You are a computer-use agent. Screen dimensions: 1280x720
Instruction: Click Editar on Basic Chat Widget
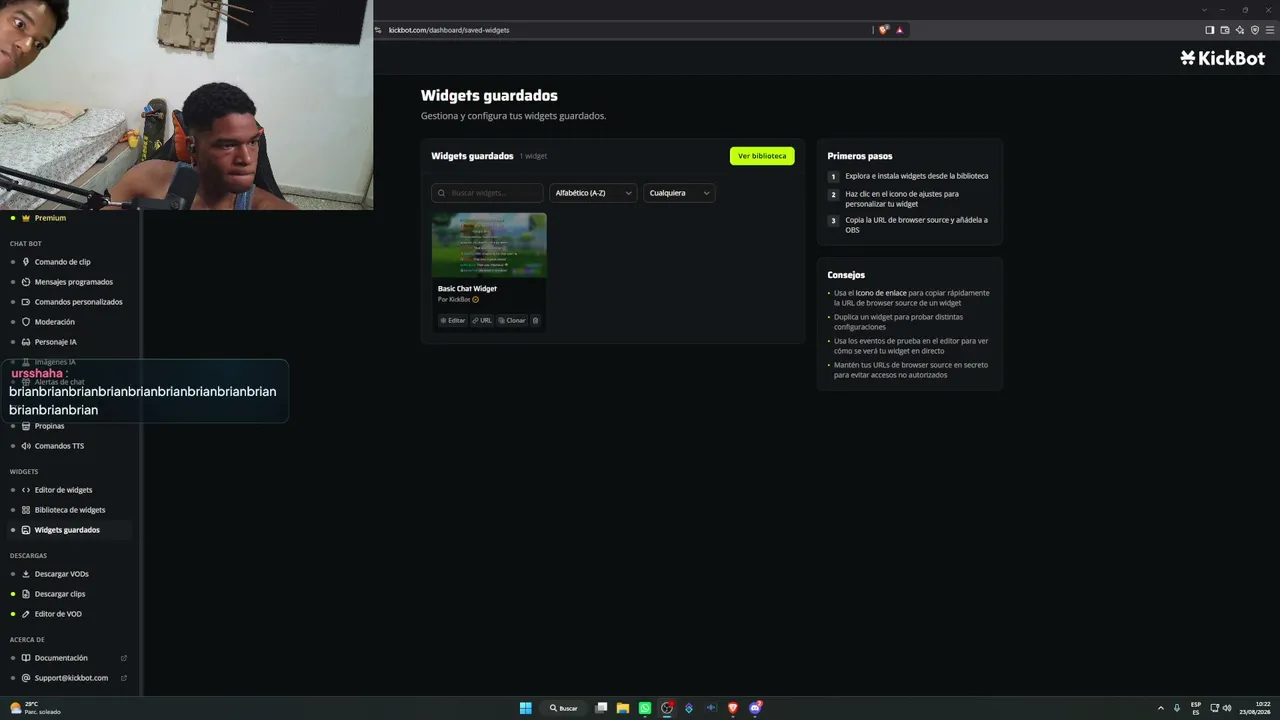453,321
